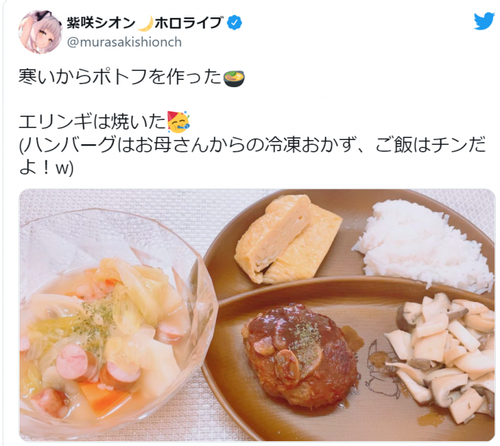This screenshot has height=446, width=500.
Task: Click the hamburger steak in the photo
Action: (299, 354)
